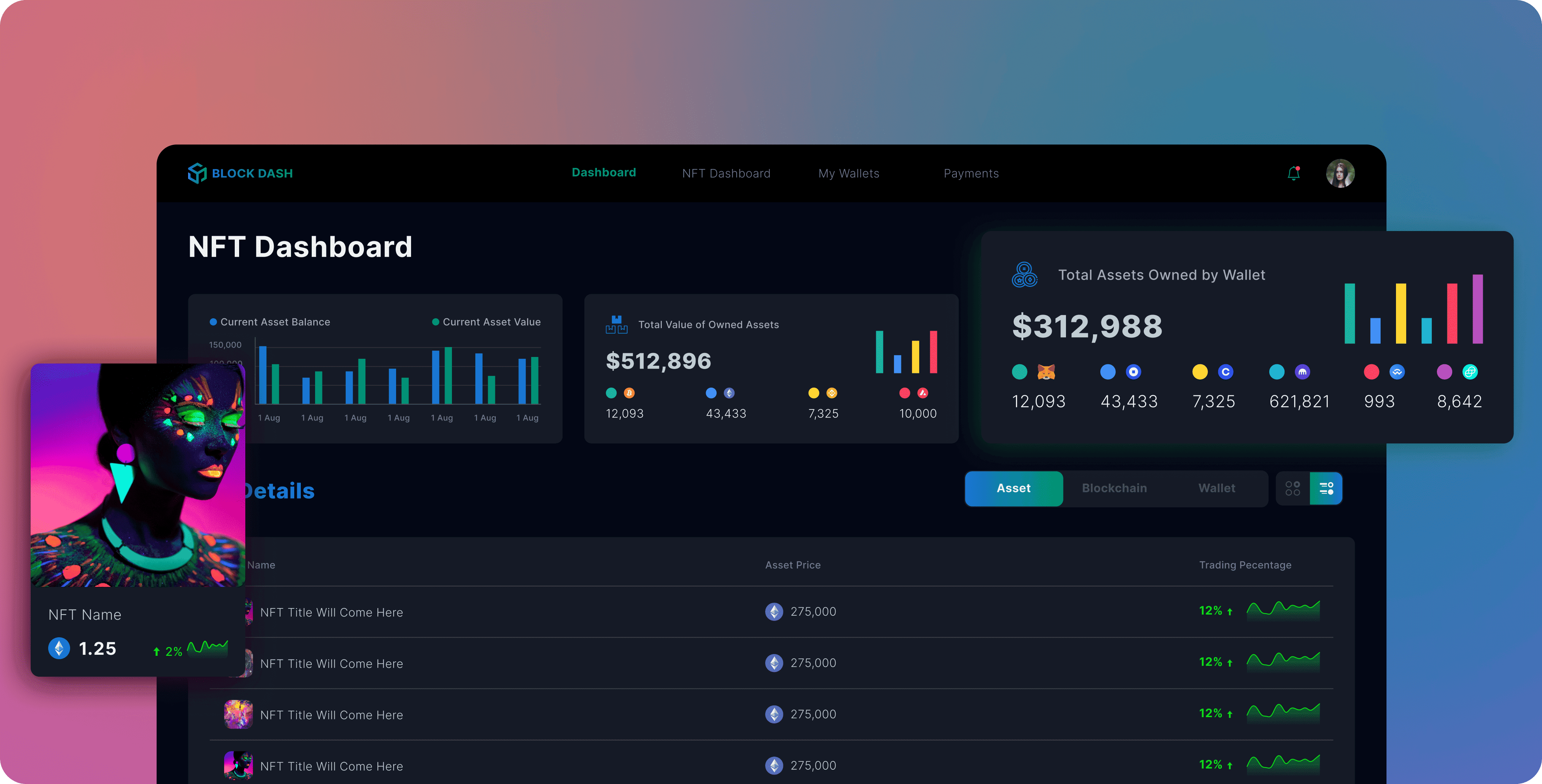Click the red legend dot above 993
Viewport: 1542px width, 784px height.
coord(1372,372)
